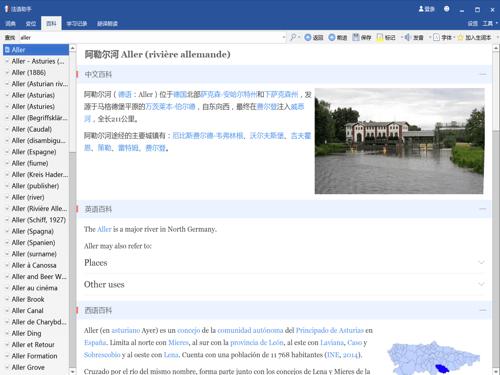500x375 pixels.
Task: Click the save (保存) disk icon
Action: click(356, 37)
